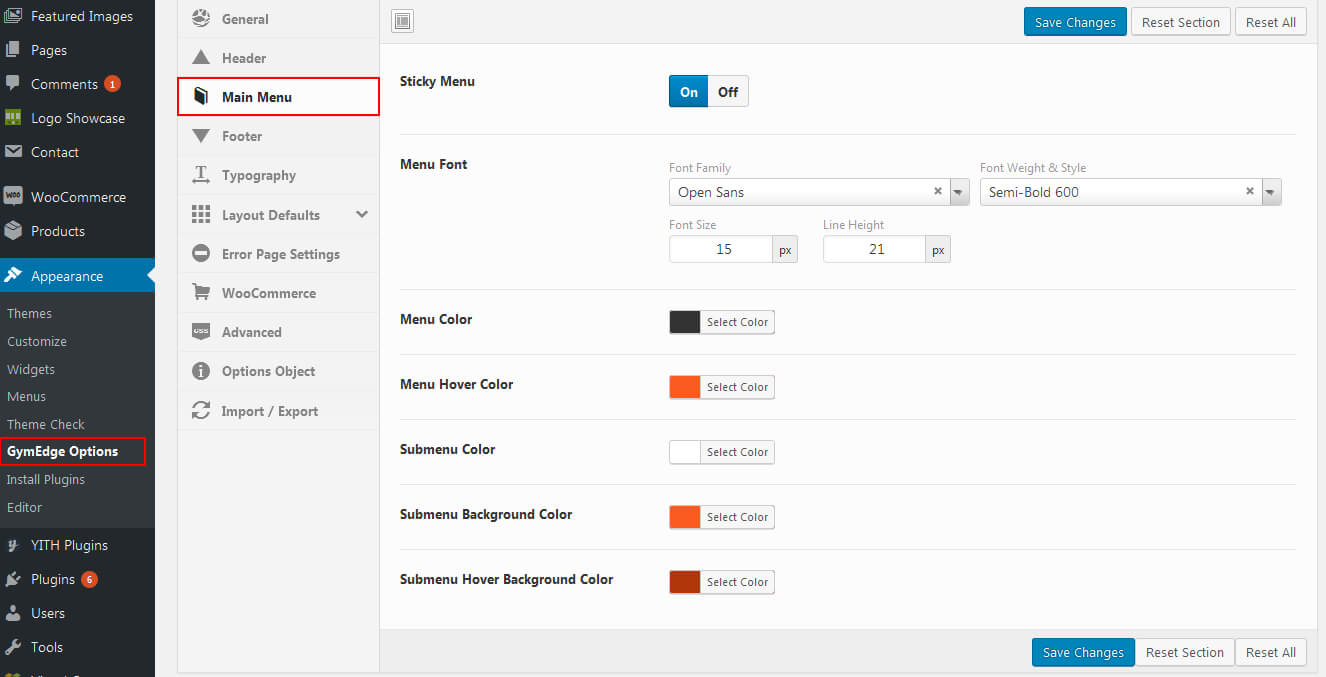The height and width of the screenshot is (677, 1326).
Task: Click the Submenu Color white swatch
Action: click(x=685, y=452)
